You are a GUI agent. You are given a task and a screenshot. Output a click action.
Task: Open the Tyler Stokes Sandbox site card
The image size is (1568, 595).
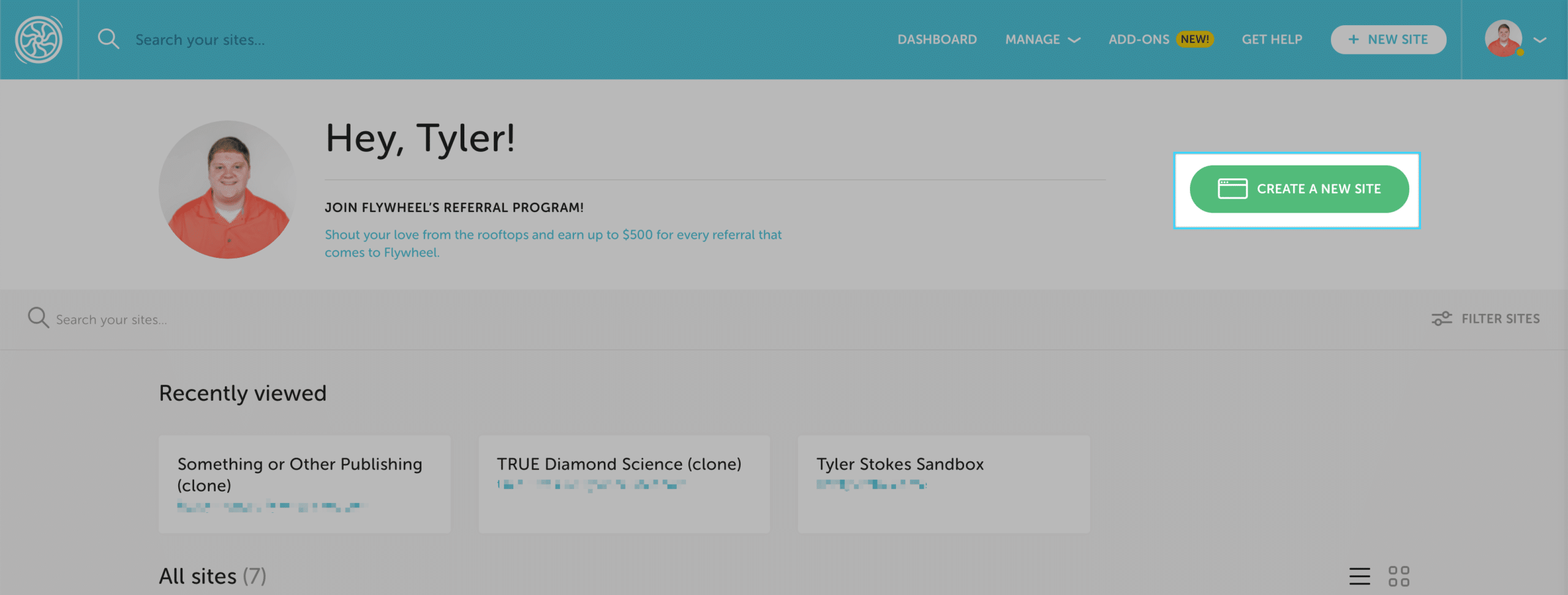pos(943,483)
